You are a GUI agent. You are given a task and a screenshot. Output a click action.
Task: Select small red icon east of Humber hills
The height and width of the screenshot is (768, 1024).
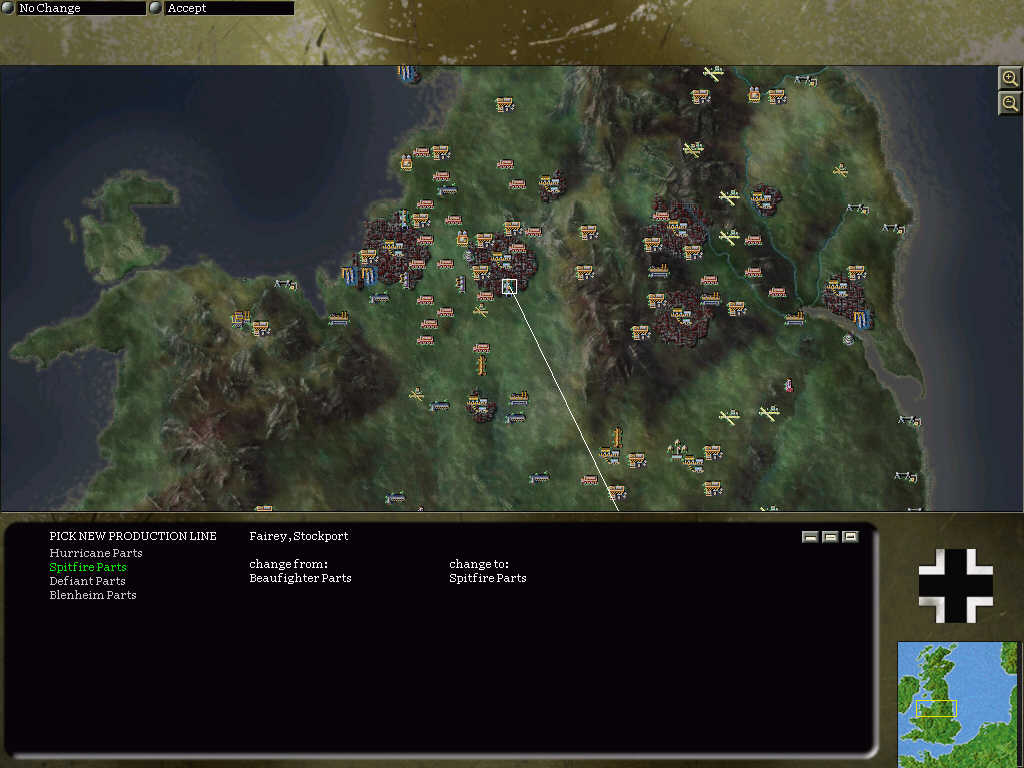click(x=789, y=385)
